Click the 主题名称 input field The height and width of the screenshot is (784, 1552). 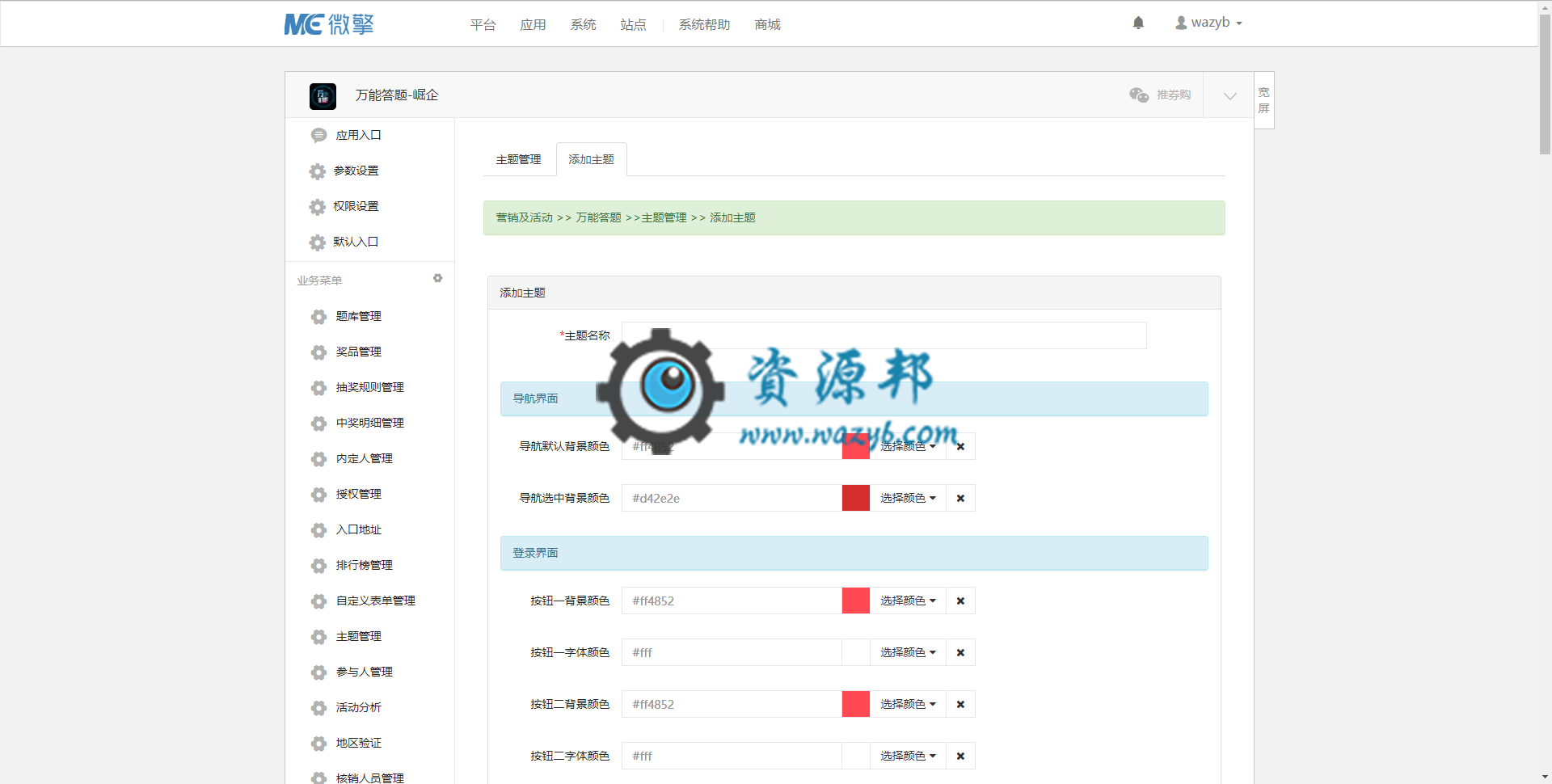click(x=884, y=335)
